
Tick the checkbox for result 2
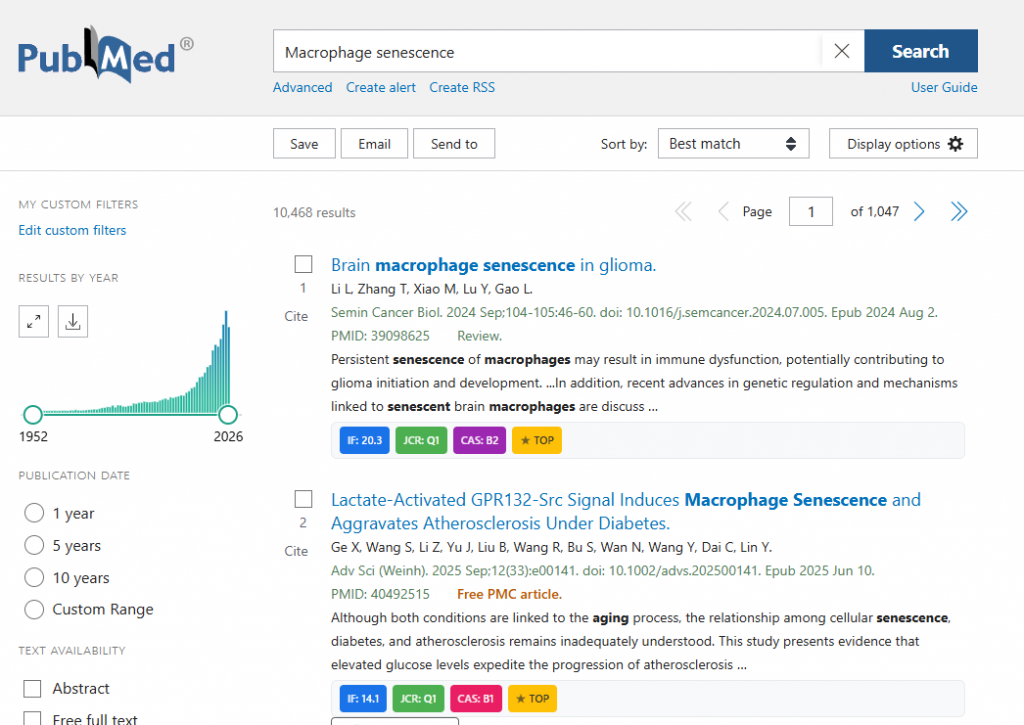tap(303, 500)
